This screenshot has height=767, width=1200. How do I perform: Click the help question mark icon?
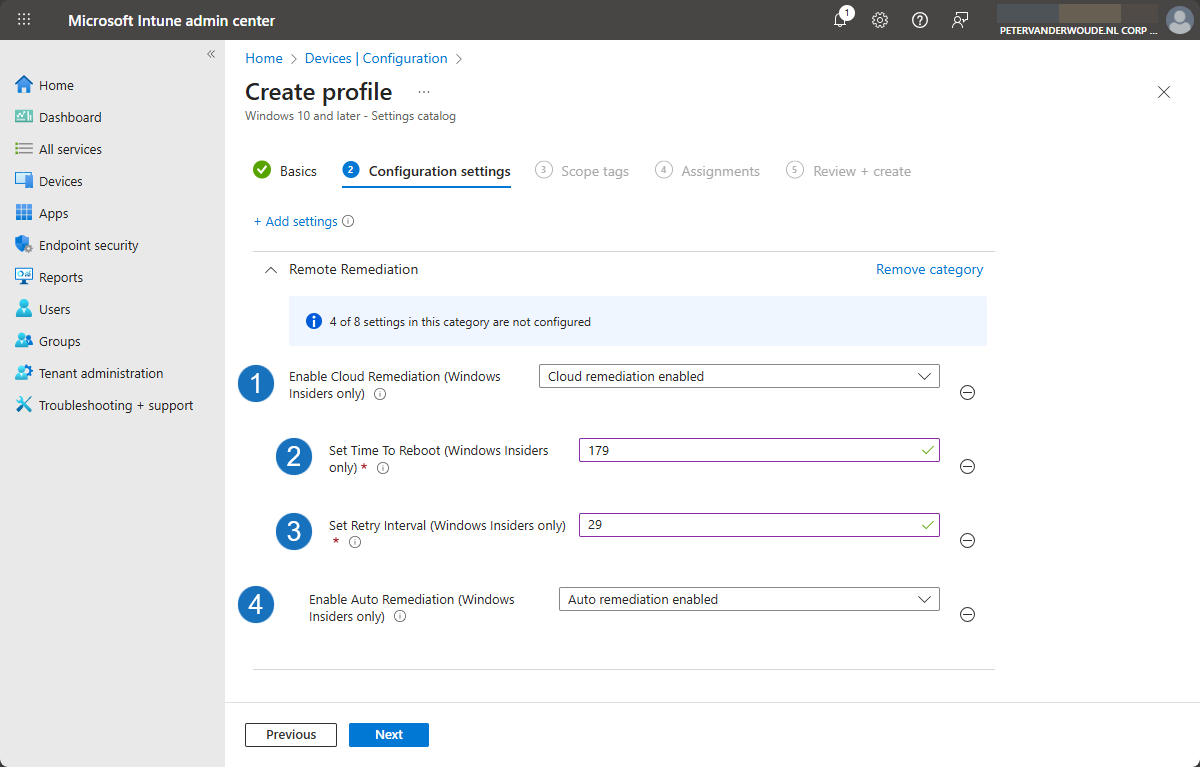[x=920, y=20]
